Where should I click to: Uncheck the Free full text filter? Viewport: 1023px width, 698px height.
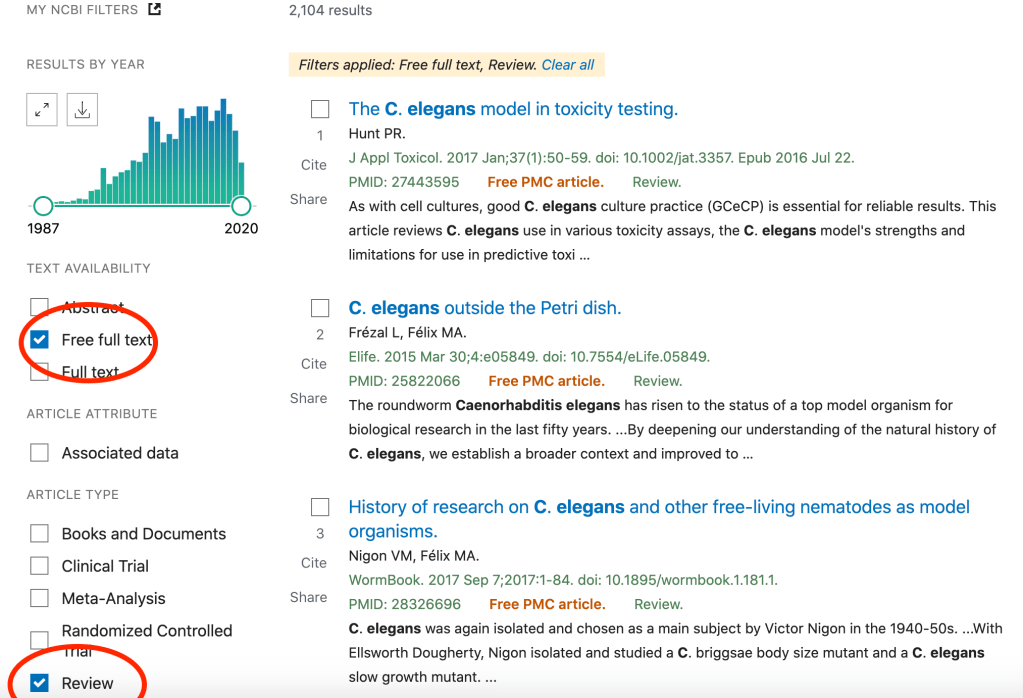click(40, 340)
